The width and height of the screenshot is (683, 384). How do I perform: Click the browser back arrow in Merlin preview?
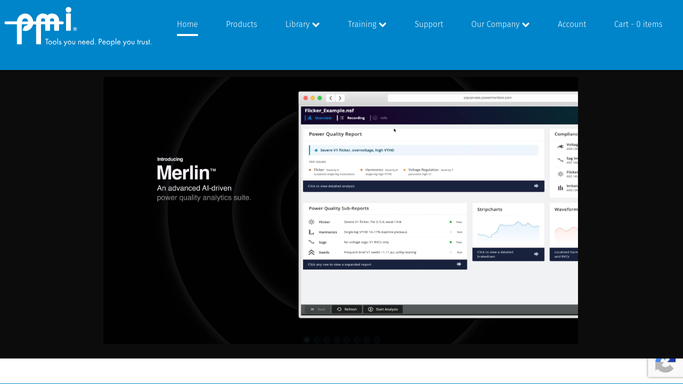pos(331,98)
